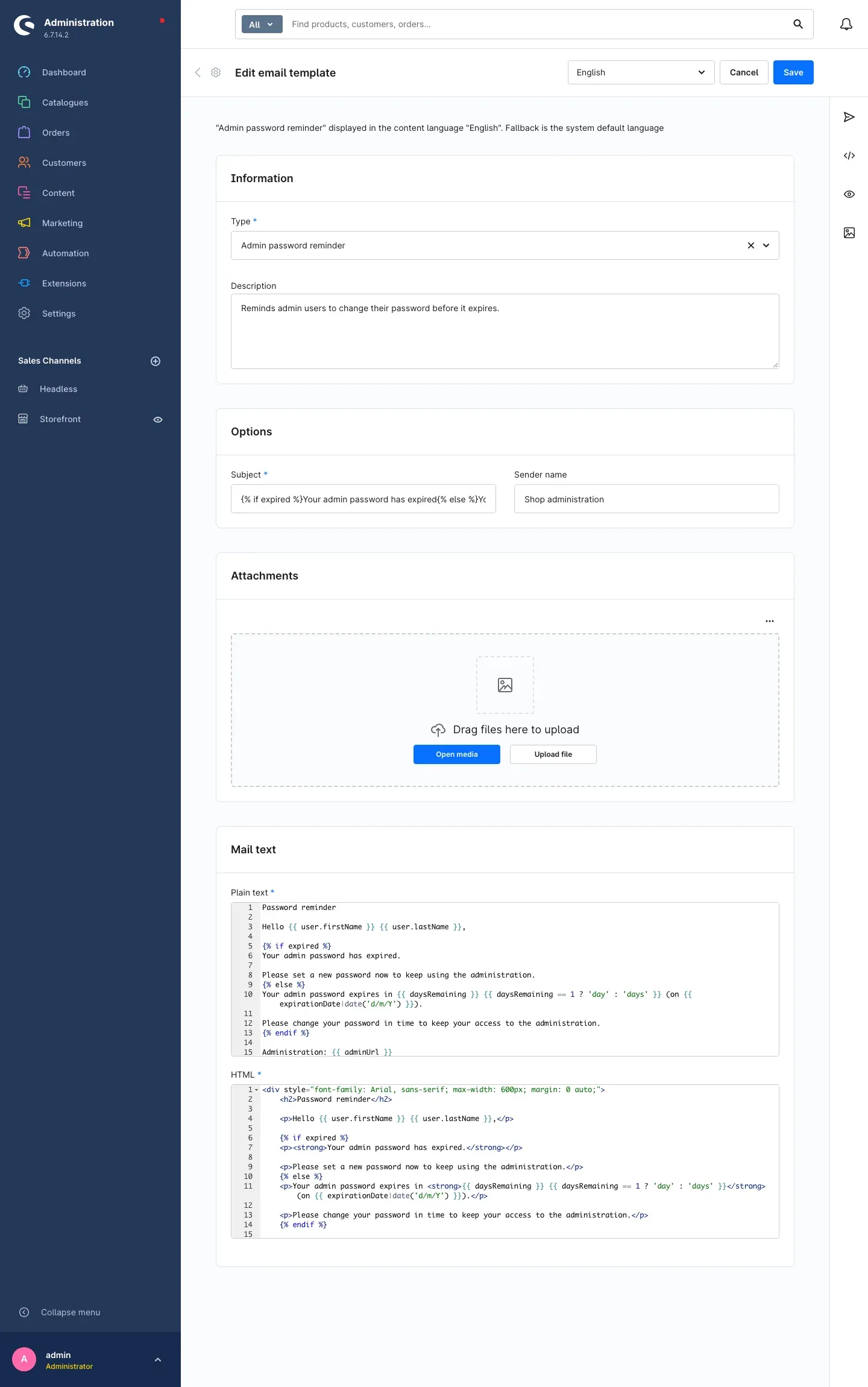Click the notification bell icon

[846, 24]
